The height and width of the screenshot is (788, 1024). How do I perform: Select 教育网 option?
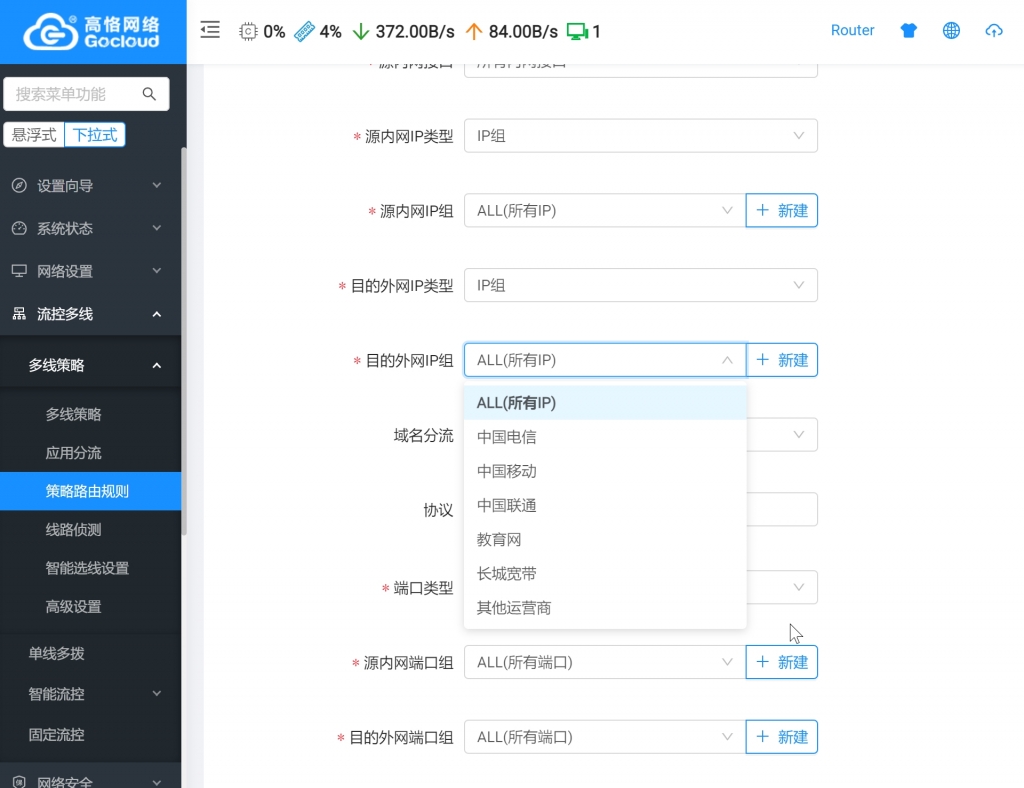point(605,539)
